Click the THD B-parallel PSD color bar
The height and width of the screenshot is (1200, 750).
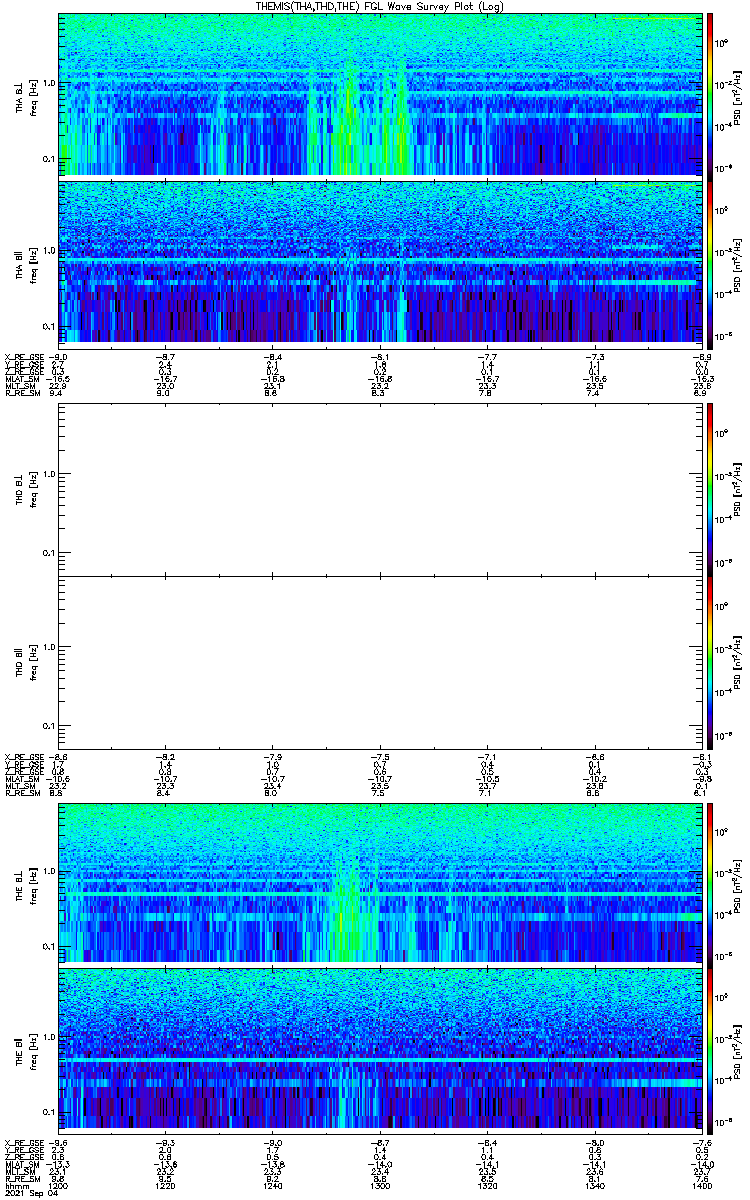(711, 662)
